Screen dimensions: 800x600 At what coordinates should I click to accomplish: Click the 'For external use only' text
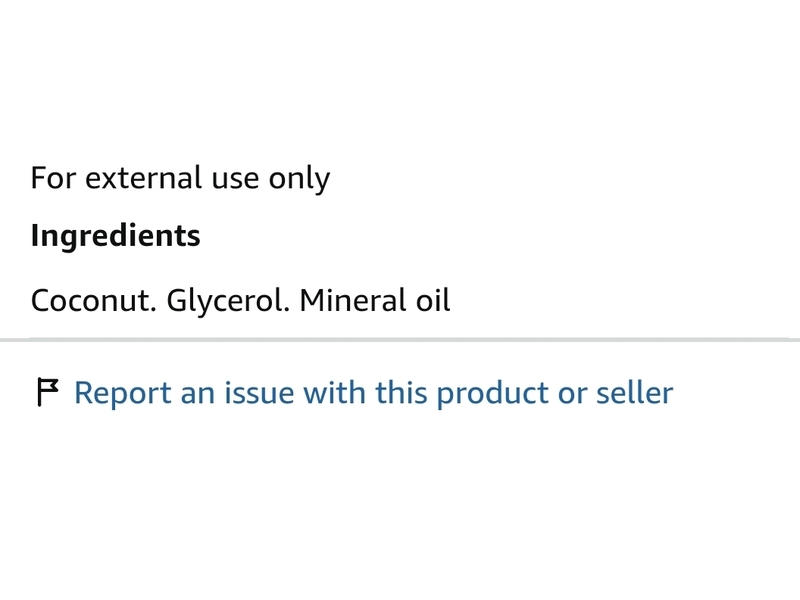(x=180, y=179)
